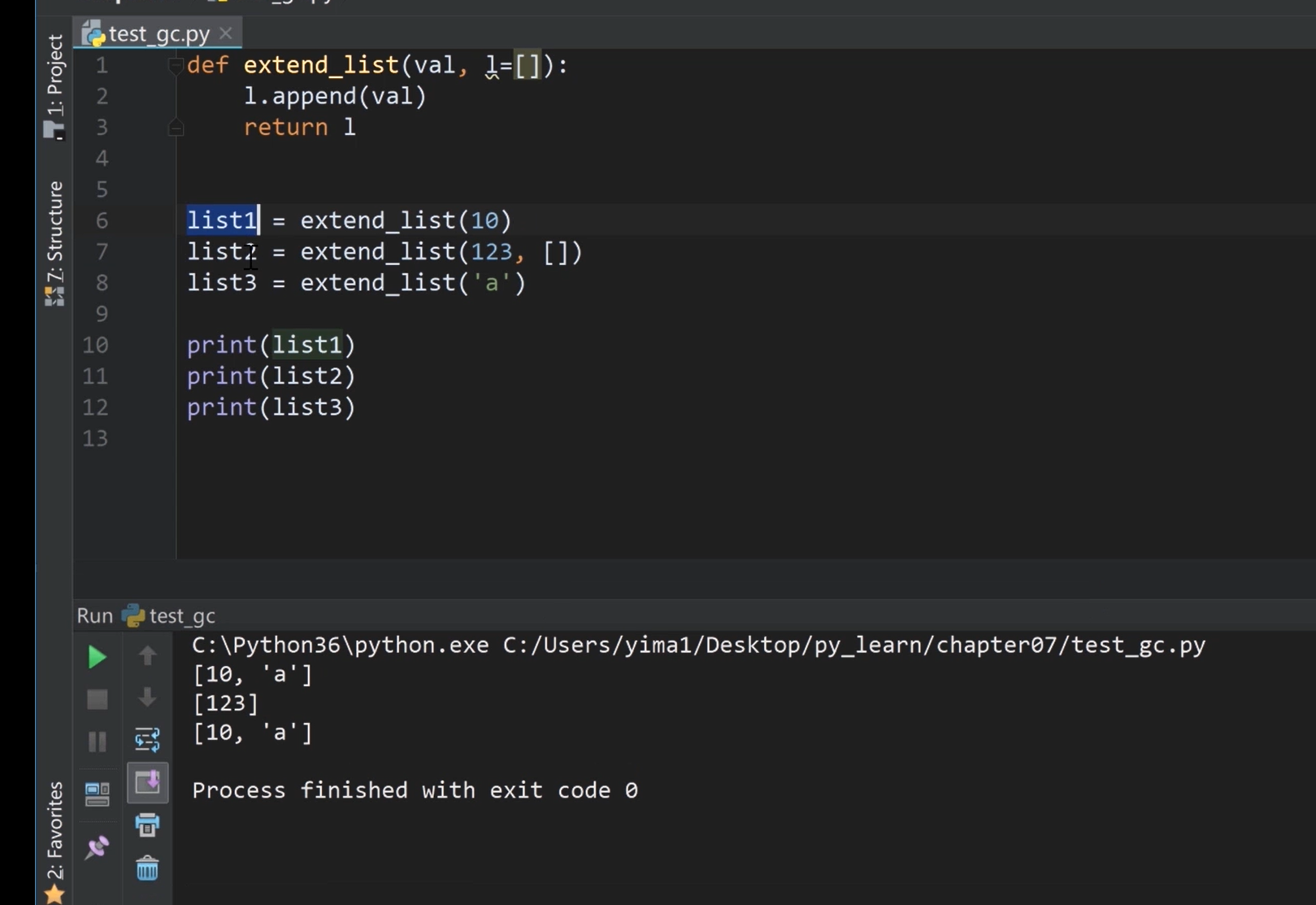Click 'extend_list(123, [])' on line 7
1316x905 pixels.
click(x=441, y=252)
